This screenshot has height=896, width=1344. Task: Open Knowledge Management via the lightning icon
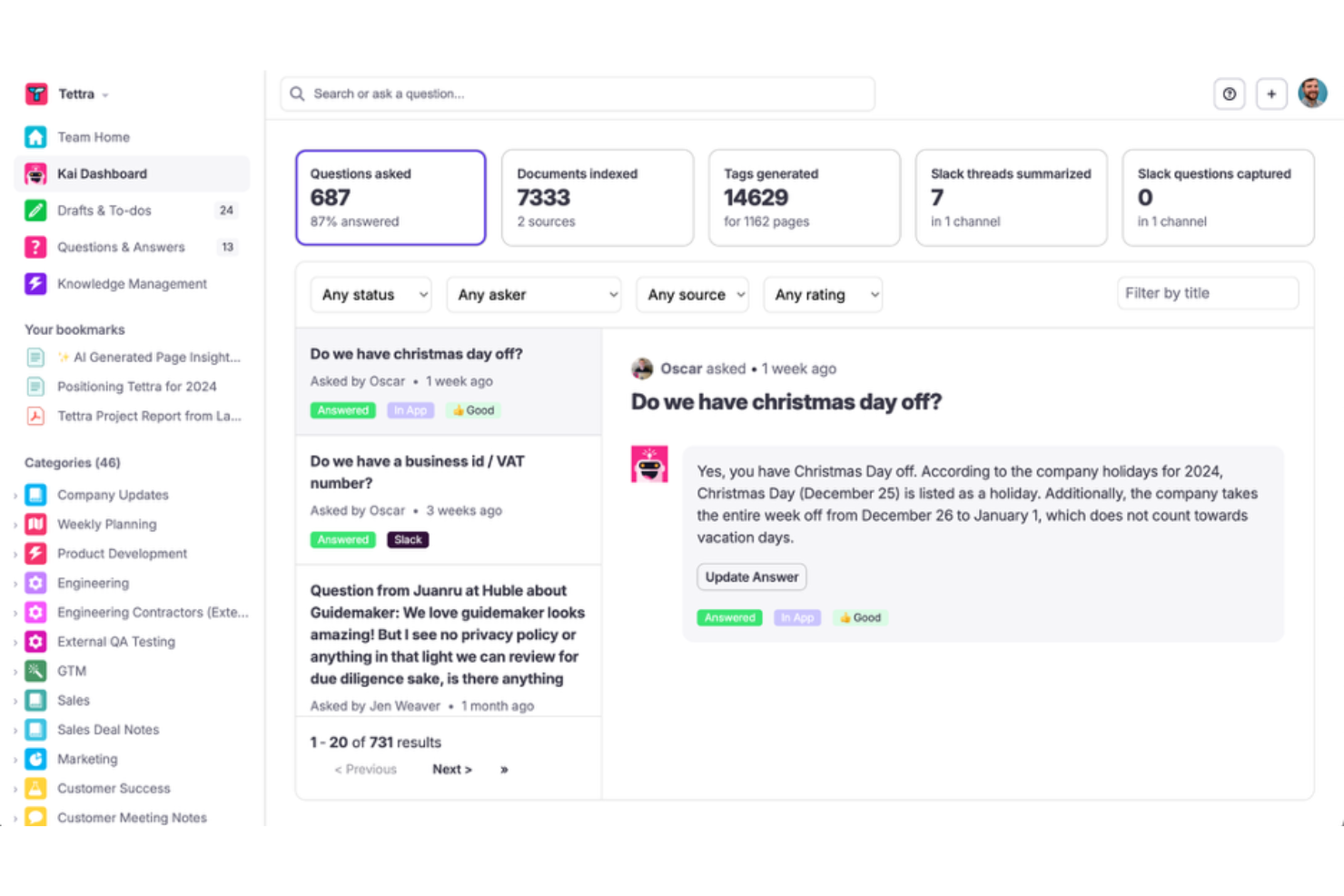coord(35,283)
